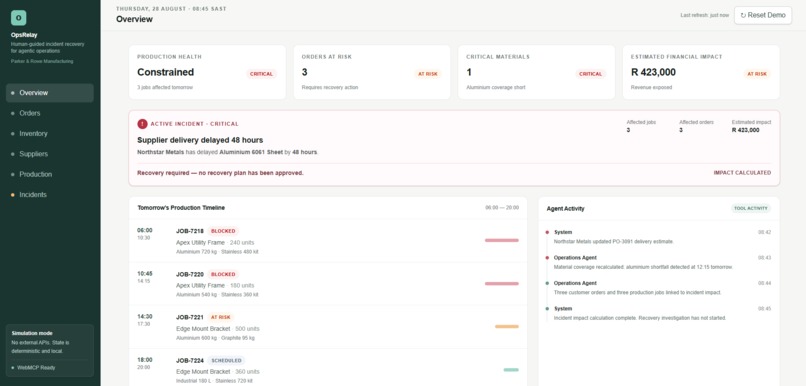The width and height of the screenshot is (806, 386).
Task: Select the JOB-7218 timeline row
Action: (328, 241)
